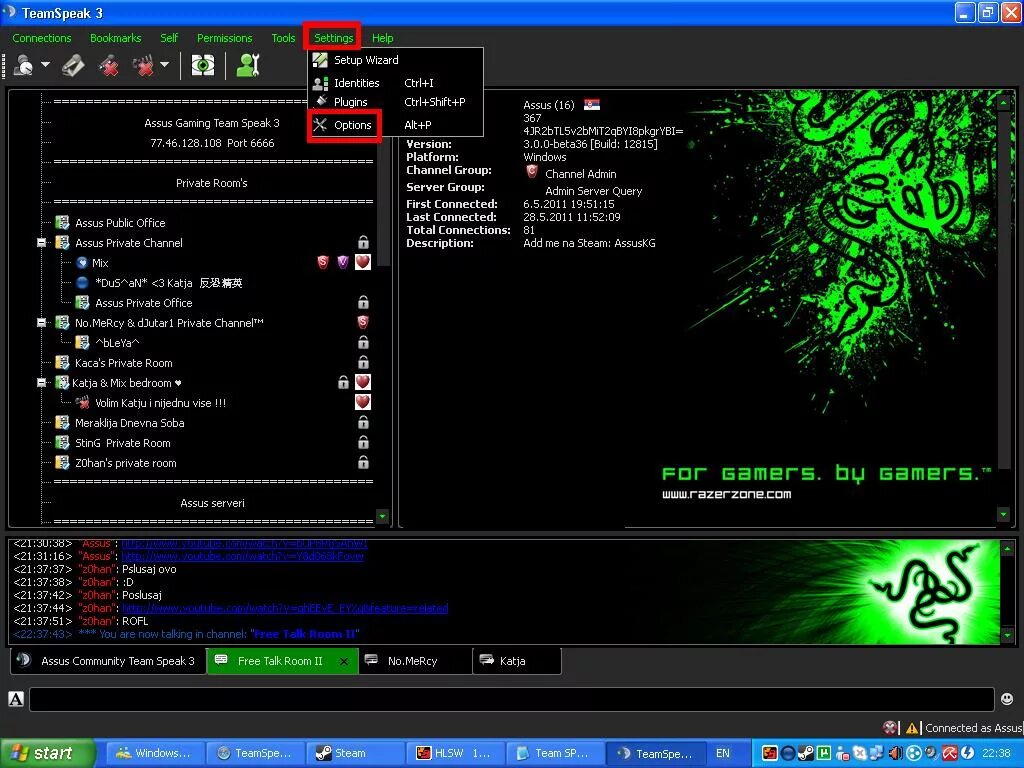1024x768 pixels.
Task: Click Kaca's Private Room channel icon
Action: [x=63, y=362]
